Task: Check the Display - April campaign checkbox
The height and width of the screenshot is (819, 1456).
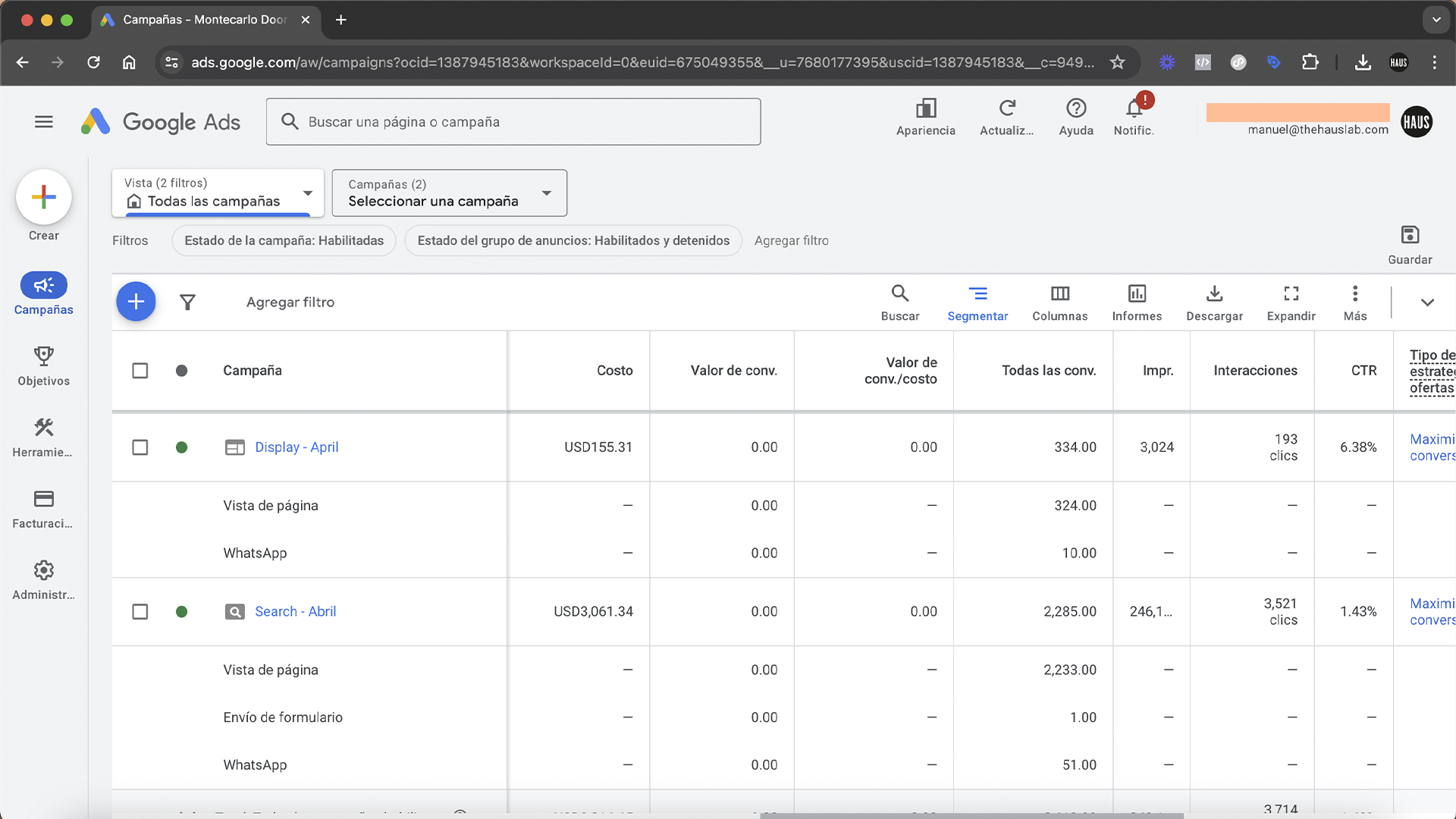Action: click(140, 447)
